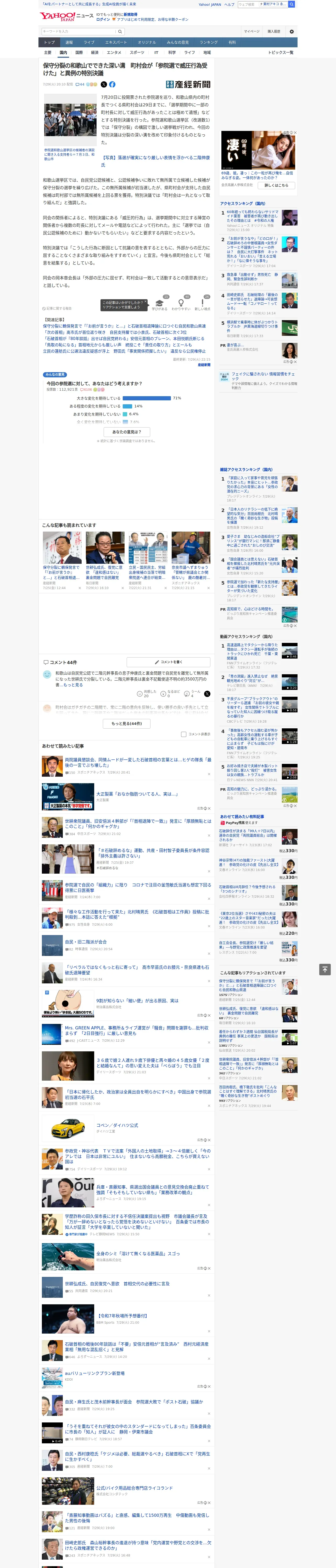The width and height of the screenshot is (336, 1568).
Task: Focus the keyword search input field
Action: pyautogui.click(x=78, y=31)
